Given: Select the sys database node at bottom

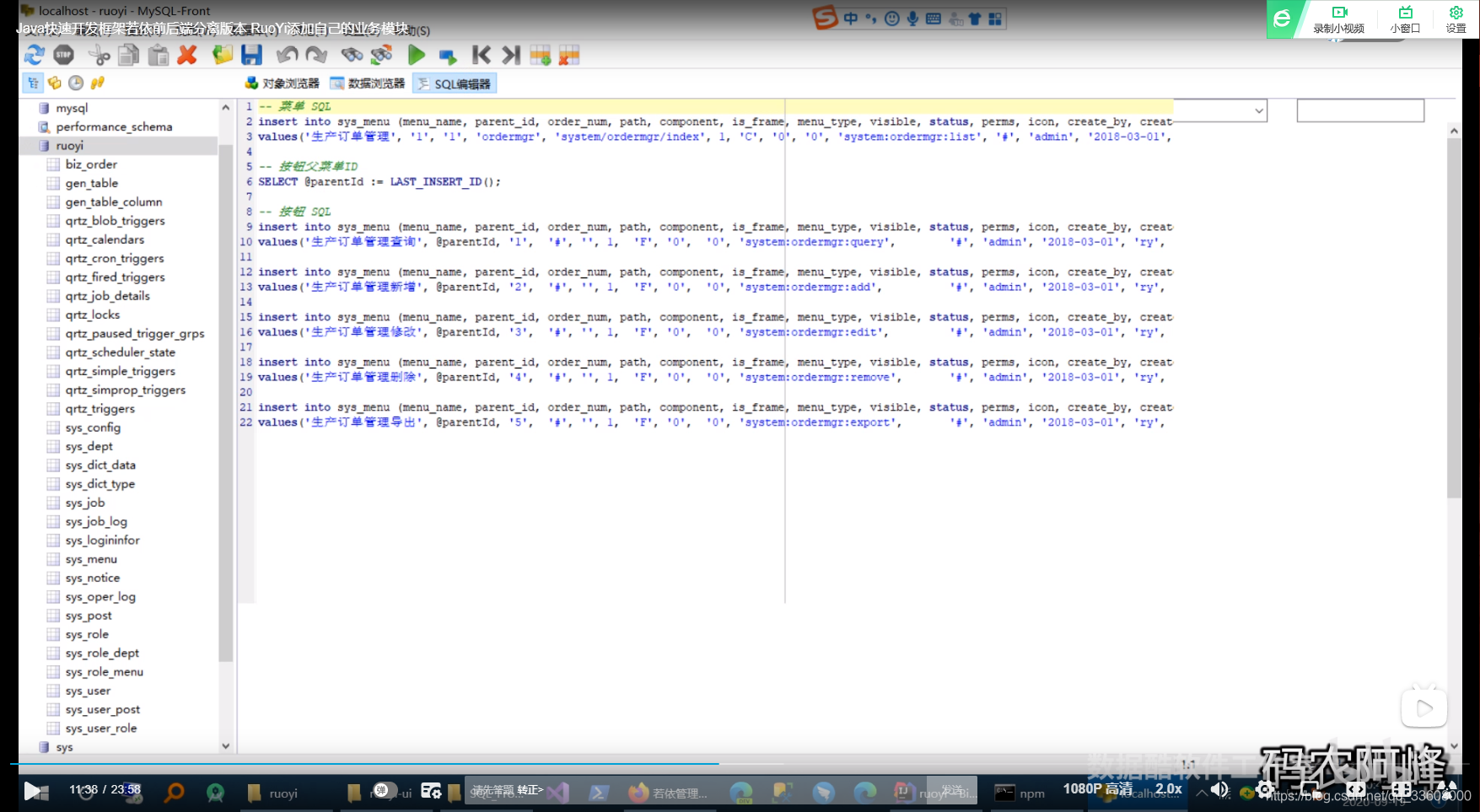Looking at the screenshot, I should pyautogui.click(x=64, y=747).
